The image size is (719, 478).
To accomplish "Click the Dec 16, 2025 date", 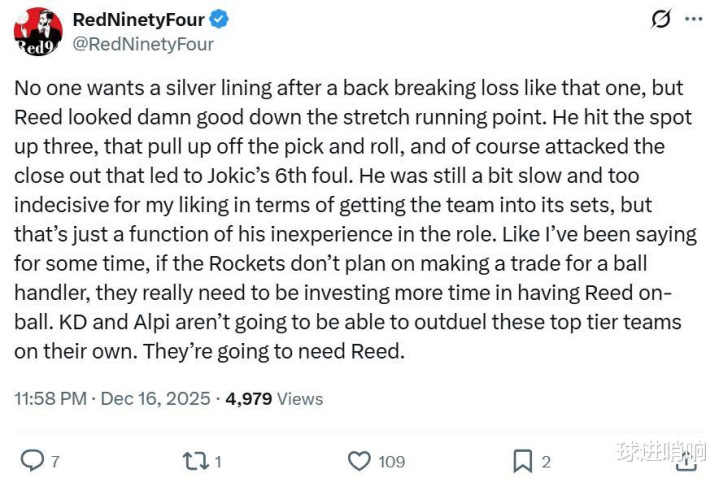I will coord(155,398).
